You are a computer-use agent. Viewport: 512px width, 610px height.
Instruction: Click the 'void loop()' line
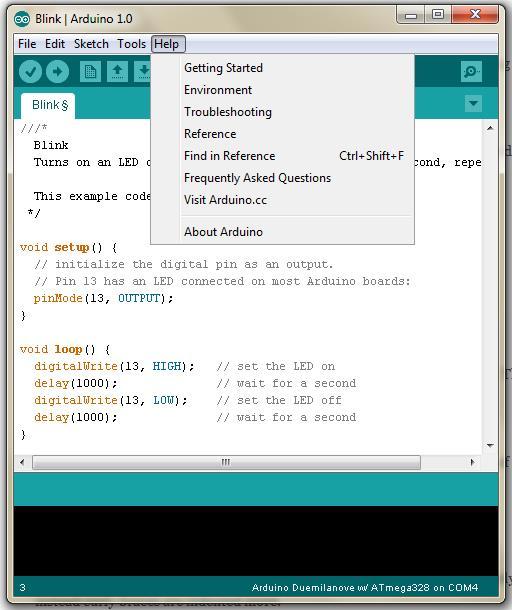pos(65,349)
